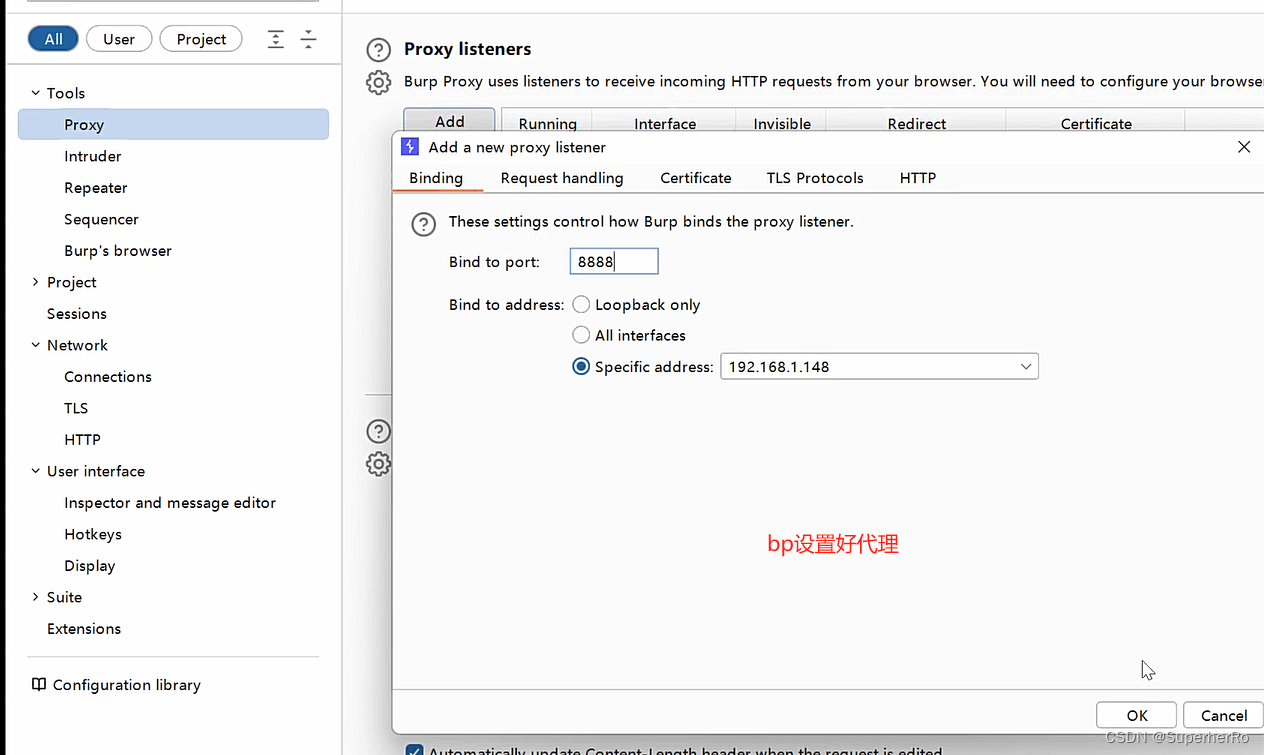Open Sessions settings
Viewport: 1264px width, 755px height.
pos(77,314)
